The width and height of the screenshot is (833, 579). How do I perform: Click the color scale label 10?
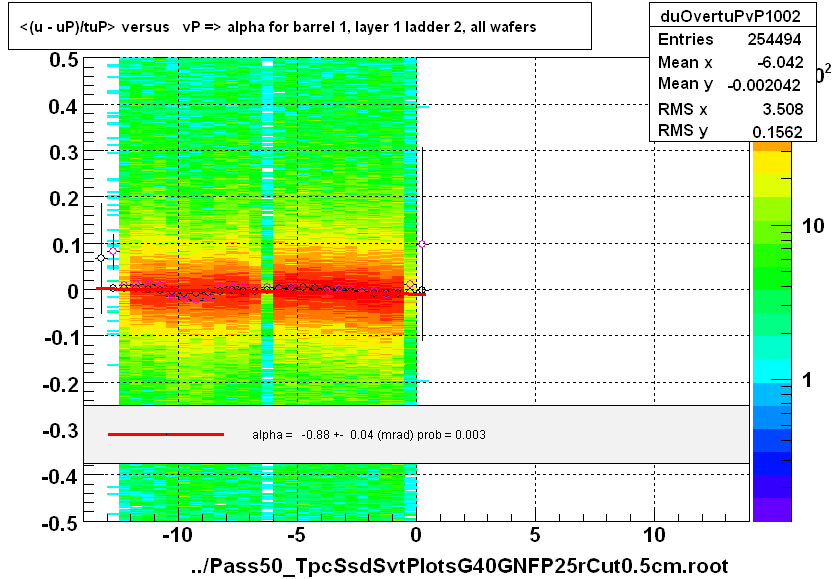tap(813, 226)
